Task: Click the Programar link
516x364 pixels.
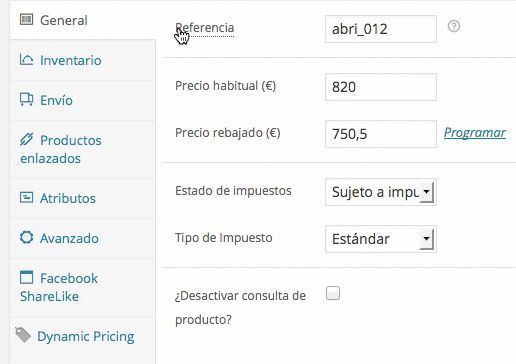Action: tap(475, 133)
